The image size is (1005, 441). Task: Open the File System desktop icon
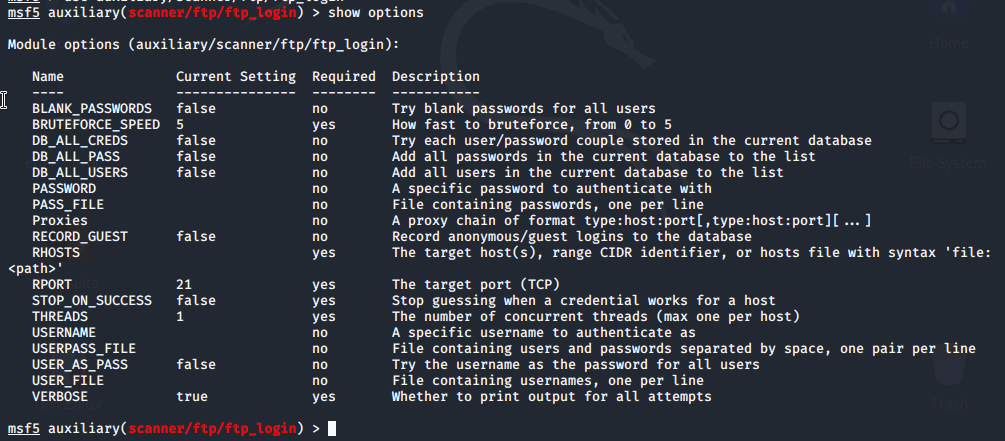click(948, 138)
